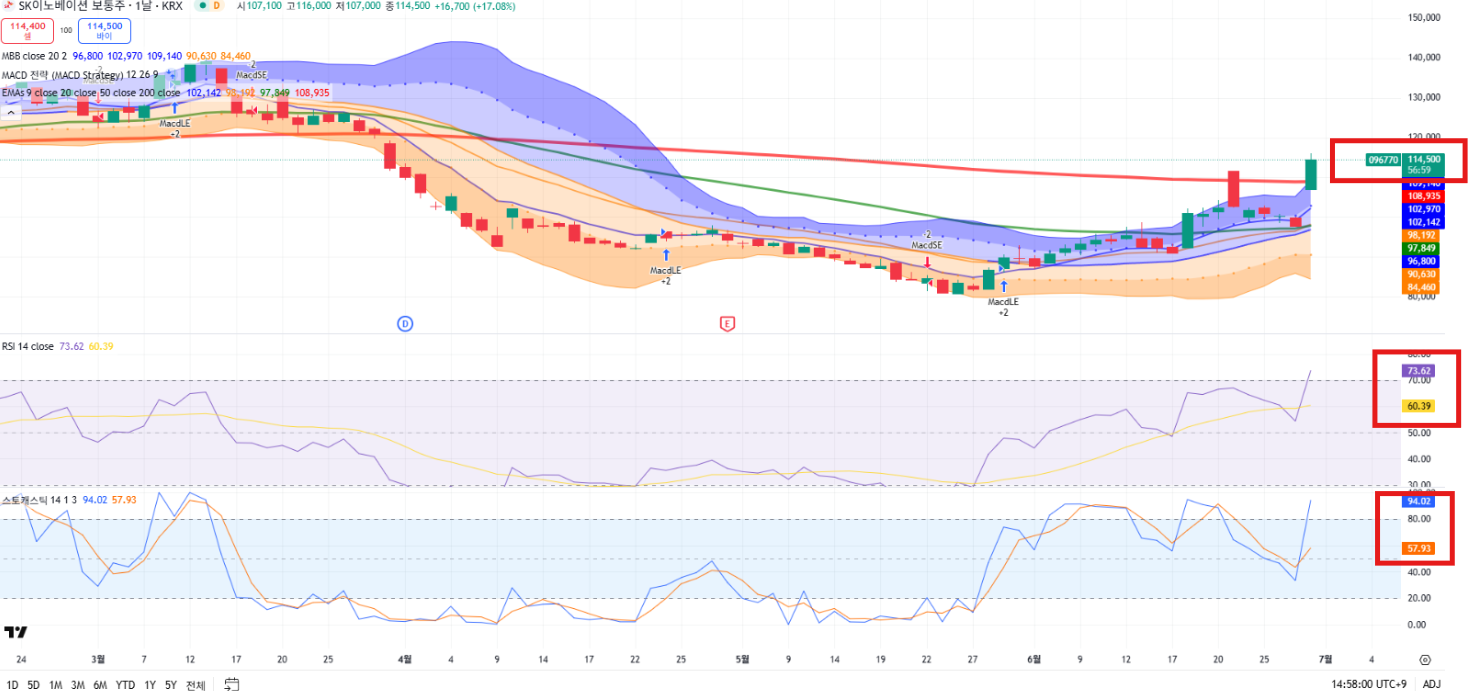Click the 84,460 orange price label
Viewport: 1468px width, 691px height.
(1422, 287)
